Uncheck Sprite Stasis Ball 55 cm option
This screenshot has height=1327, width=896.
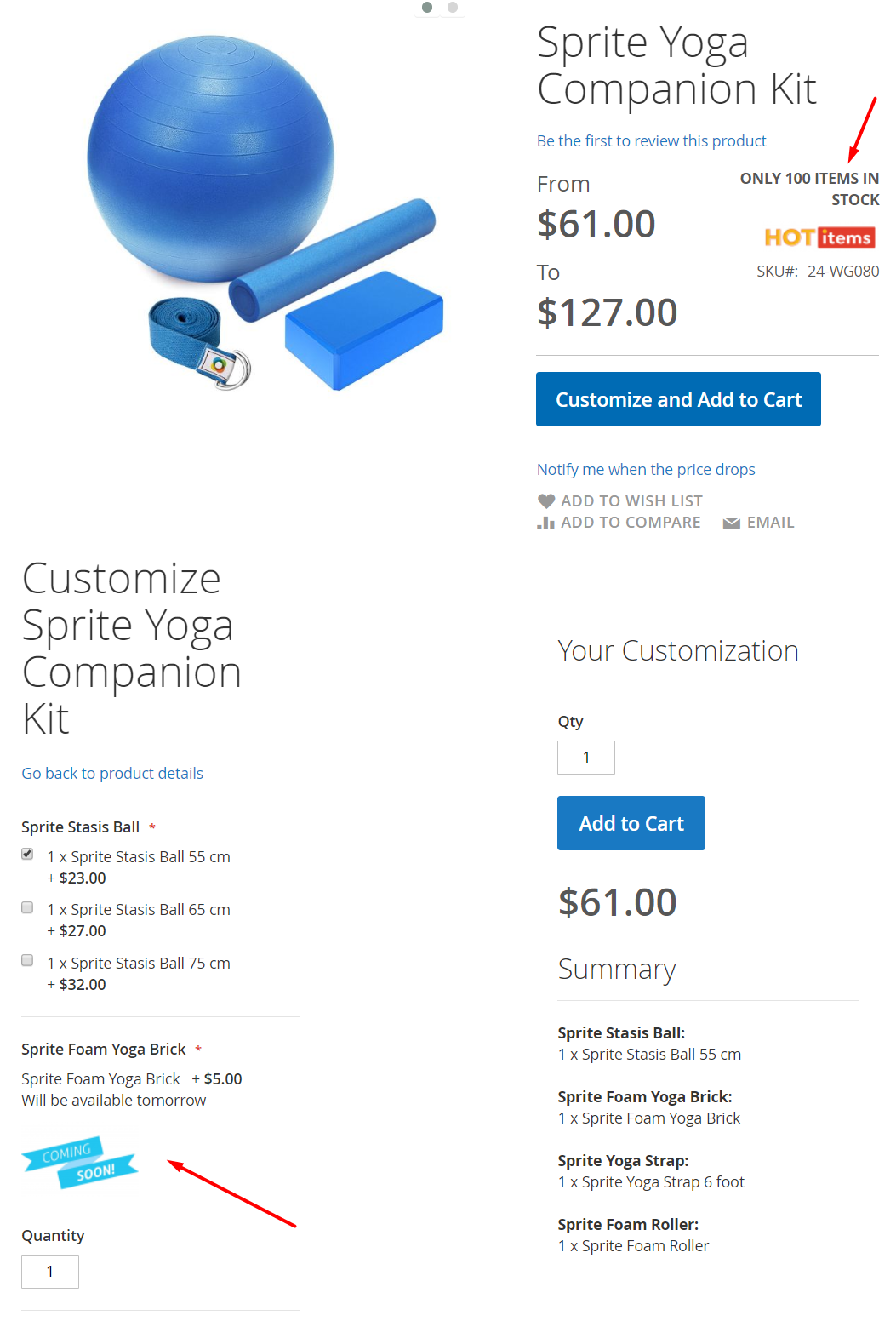(27, 855)
